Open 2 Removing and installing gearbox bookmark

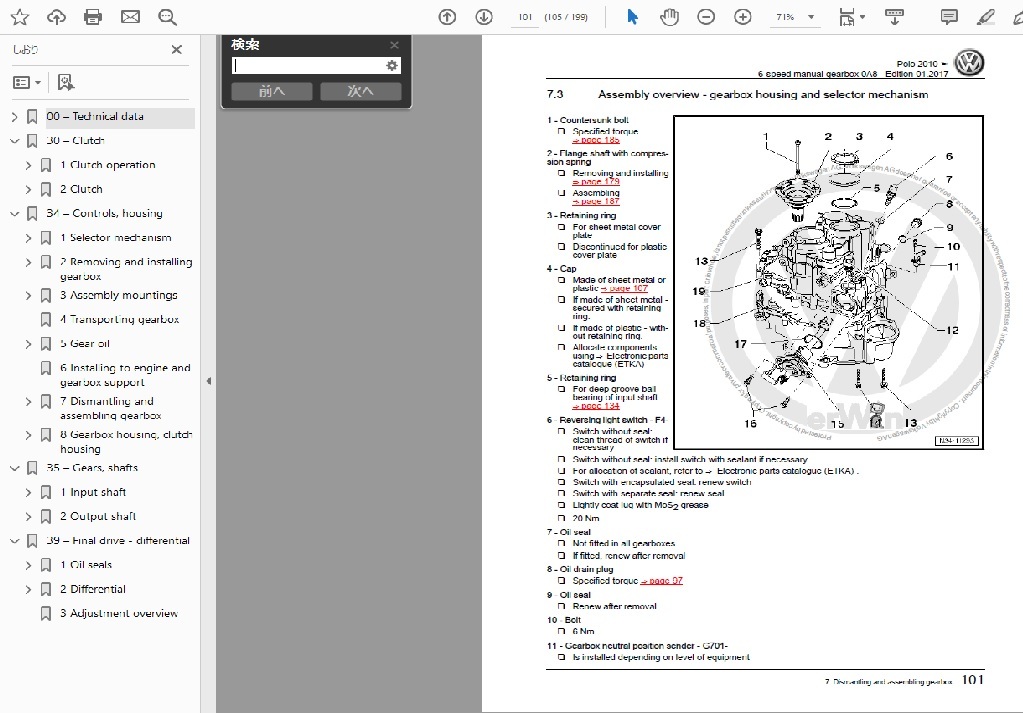point(126,269)
